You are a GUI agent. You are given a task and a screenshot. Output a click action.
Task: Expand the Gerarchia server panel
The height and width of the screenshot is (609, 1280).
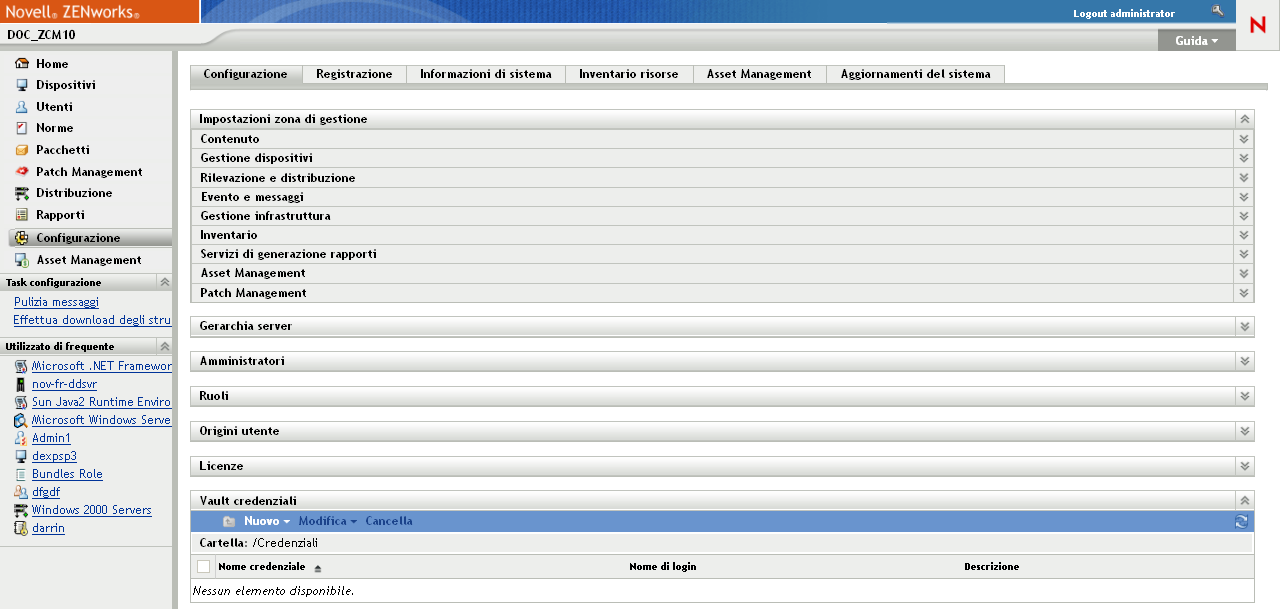(x=1244, y=326)
